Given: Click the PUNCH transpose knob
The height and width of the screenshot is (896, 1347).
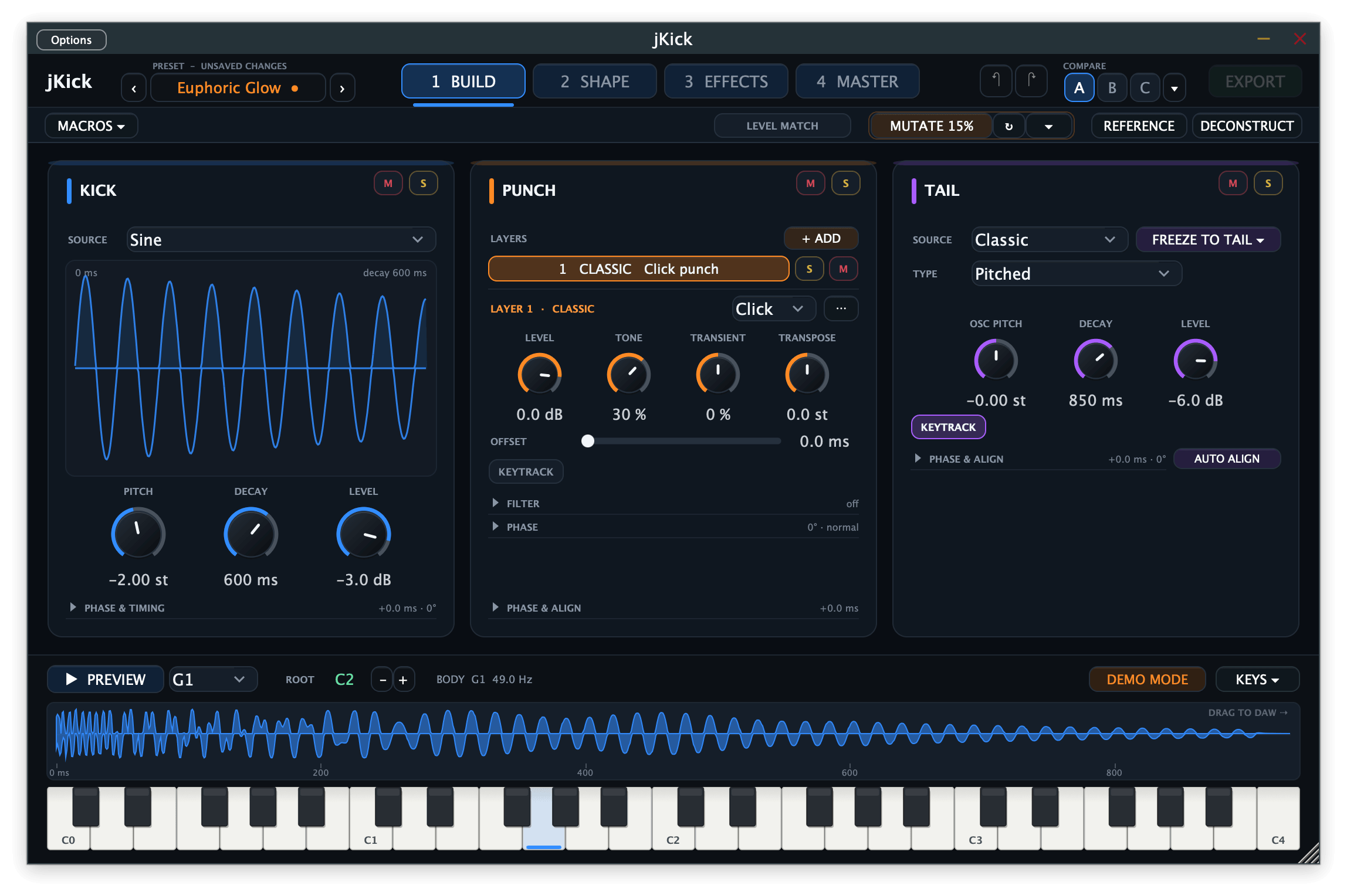Looking at the screenshot, I should click(807, 374).
